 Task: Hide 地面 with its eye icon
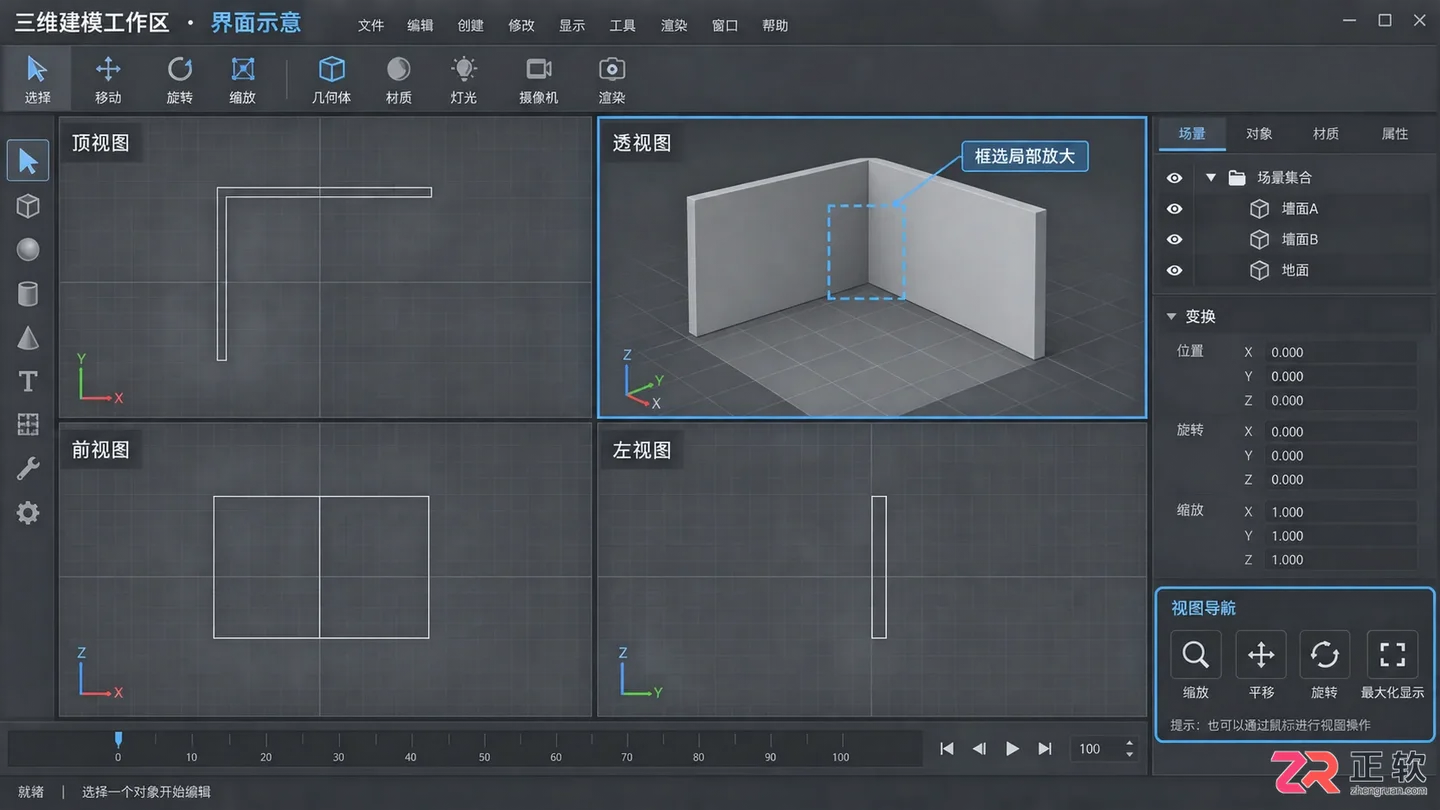(x=1175, y=271)
